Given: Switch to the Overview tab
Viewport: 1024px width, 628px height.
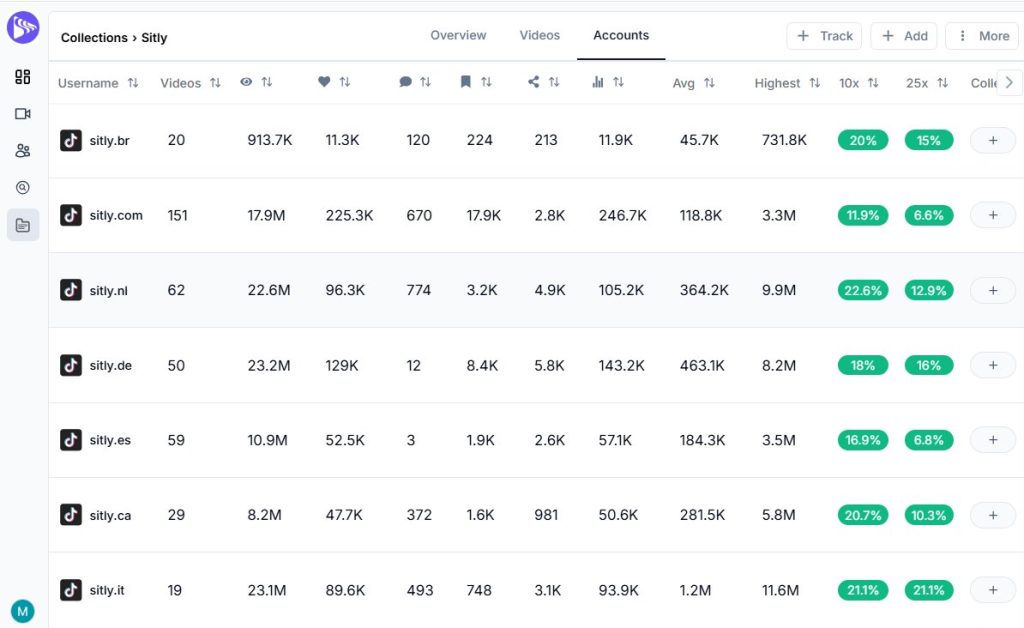Looking at the screenshot, I should point(458,35).
